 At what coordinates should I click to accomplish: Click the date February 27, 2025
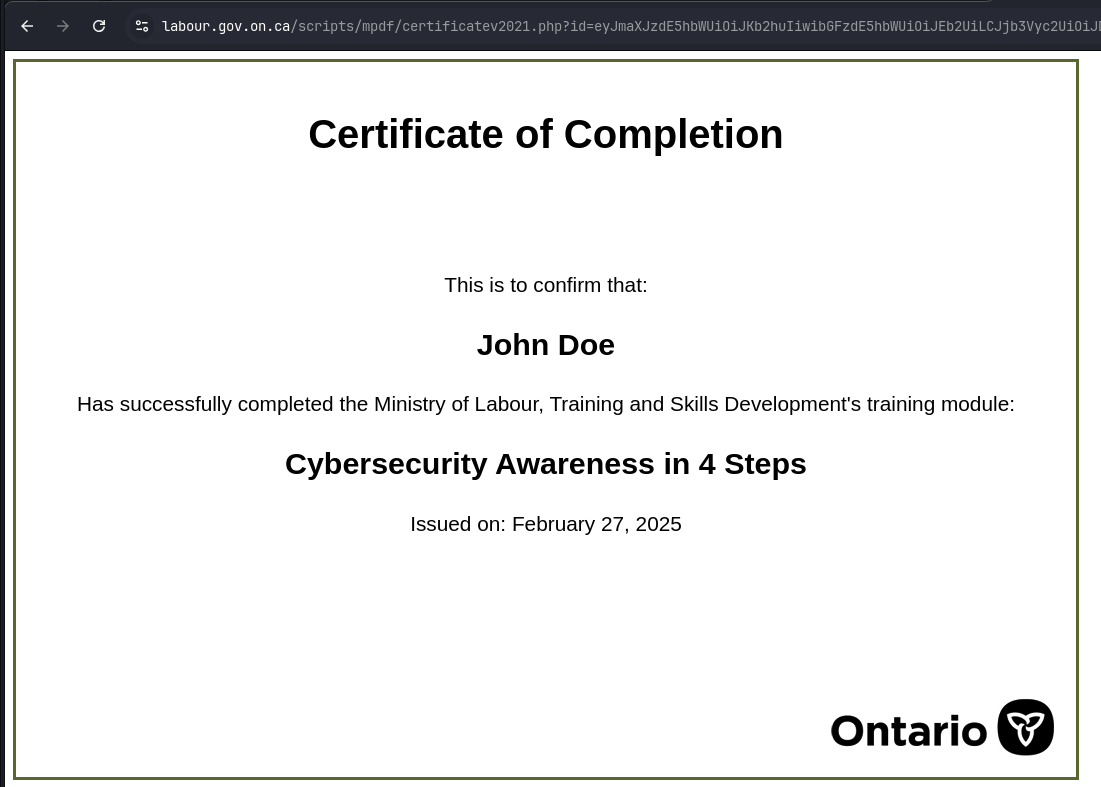click(x=596, y=524)
